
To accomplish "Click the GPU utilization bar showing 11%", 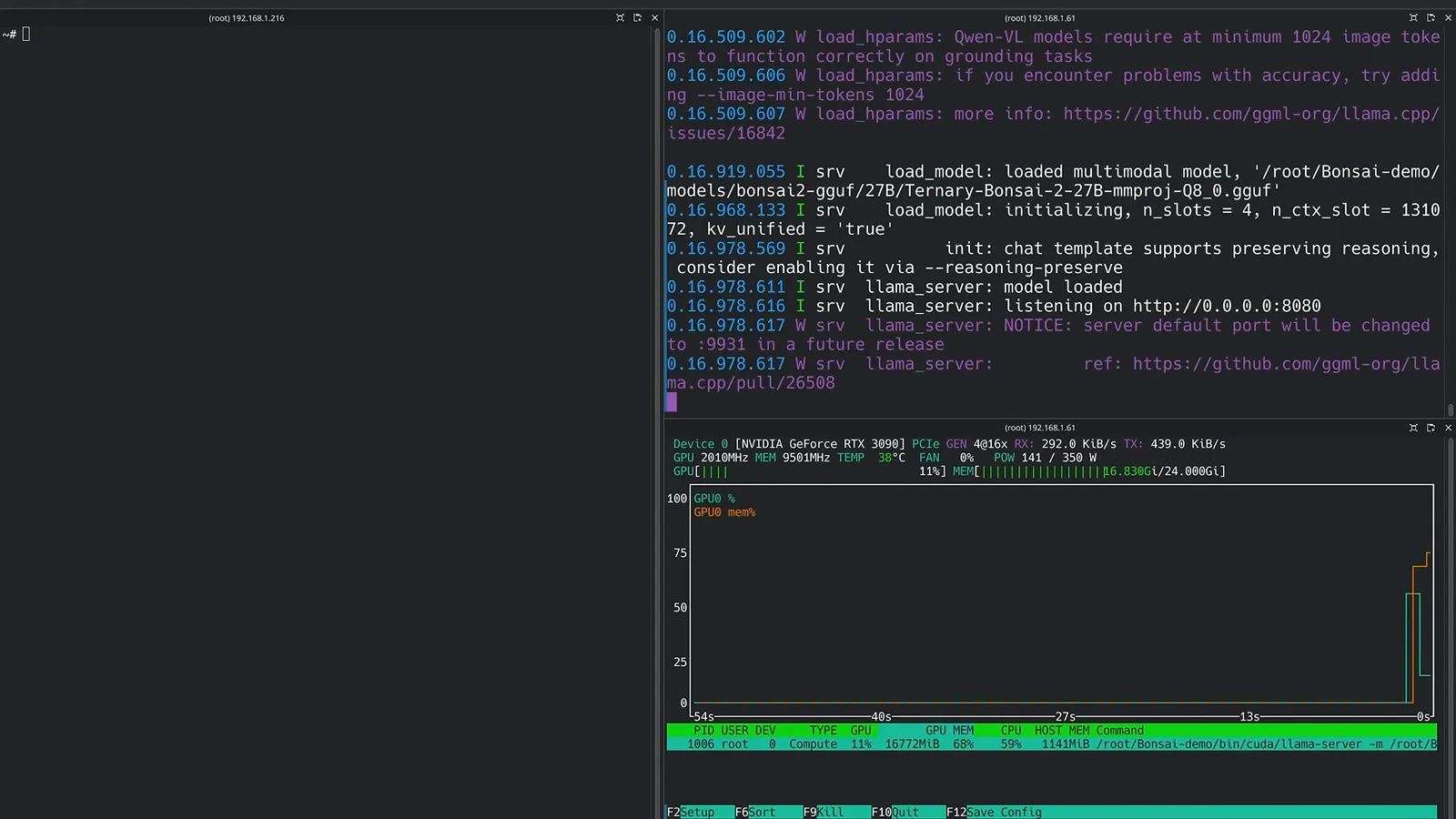I will click(810, 471).
